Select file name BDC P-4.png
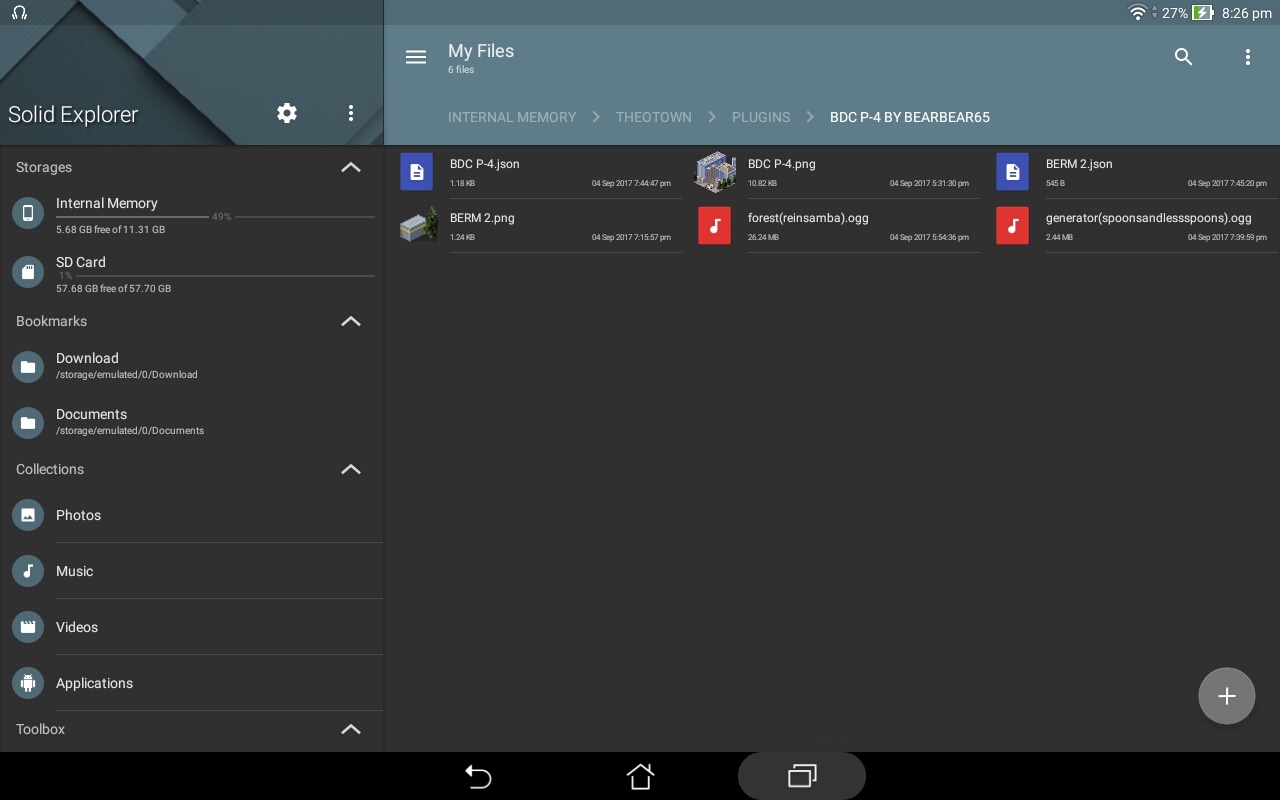Image resolution: width=1280 pixels, height=800 pixels. click(x=782, y=164)
